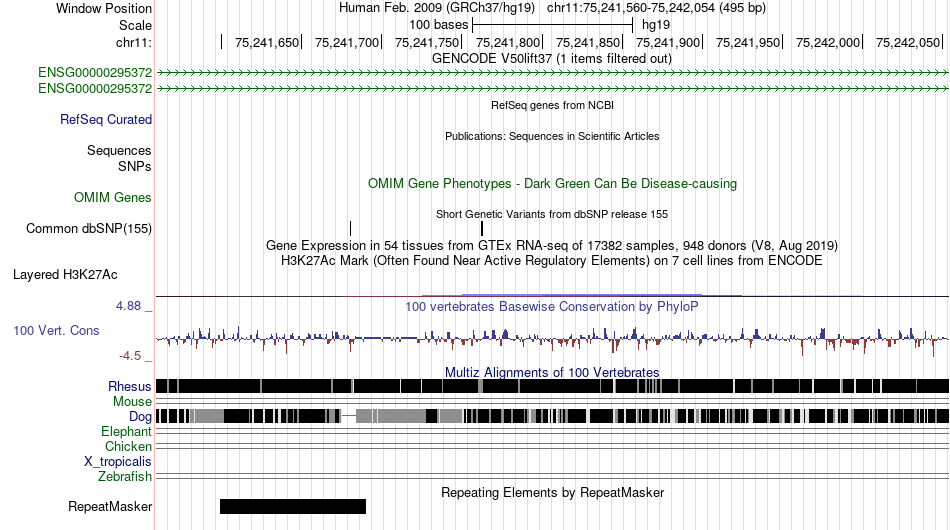The height and width of the screenshot is (530, 950).
Task: Click the Sequences track label
Action: coord(119,150)
